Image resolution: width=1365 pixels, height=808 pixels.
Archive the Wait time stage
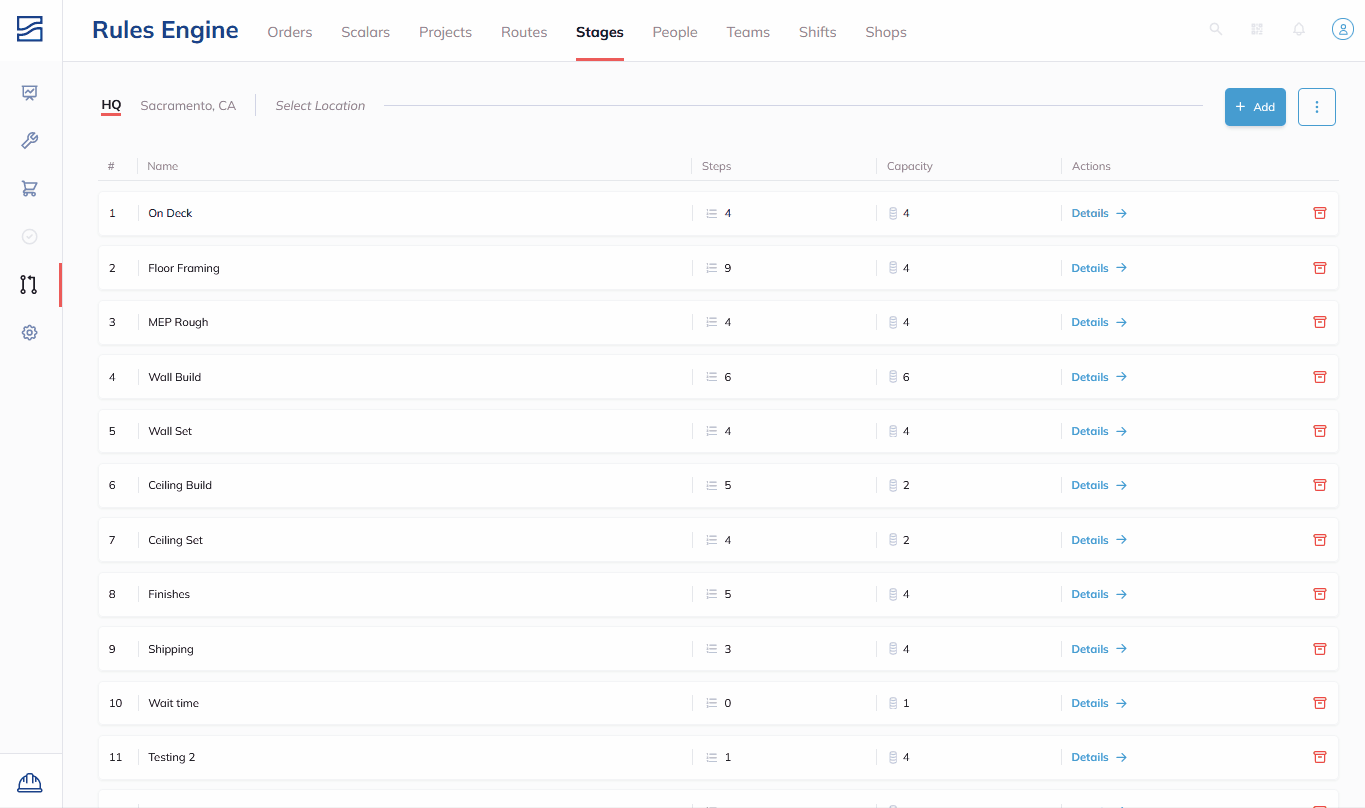click(x=1319, y=703)
